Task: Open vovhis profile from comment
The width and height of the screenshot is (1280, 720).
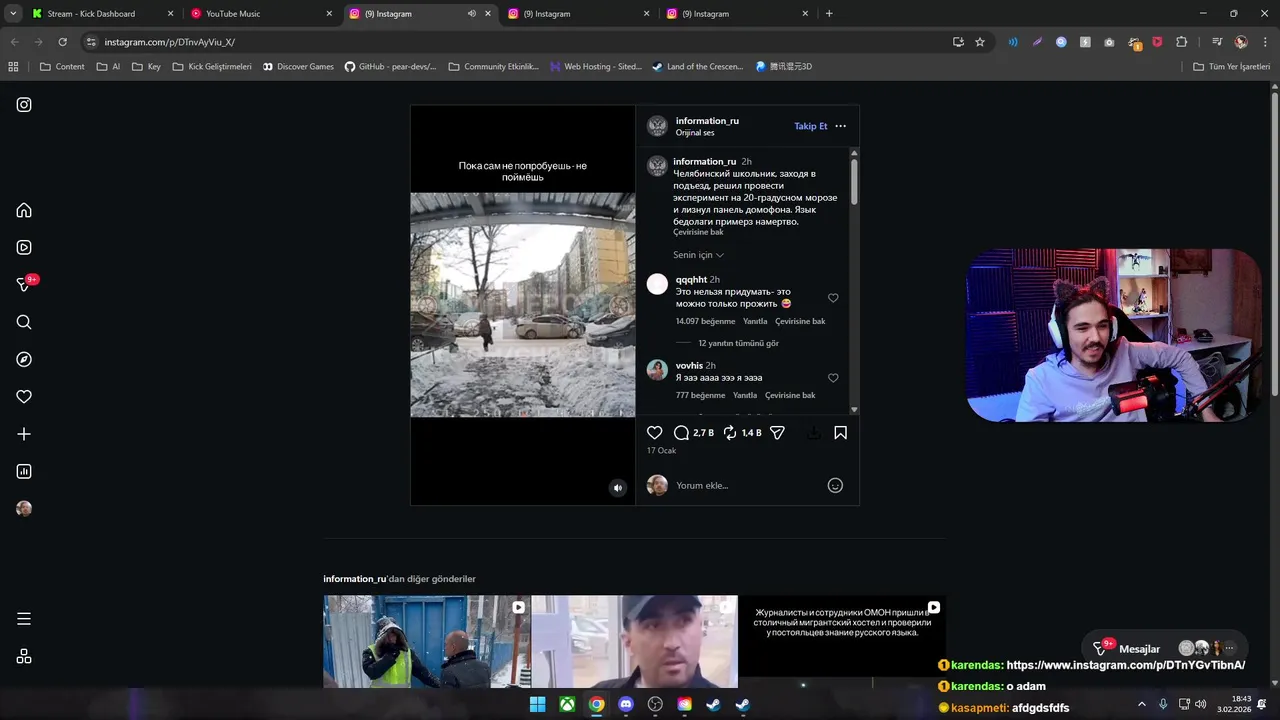Action: click(689, 366)
